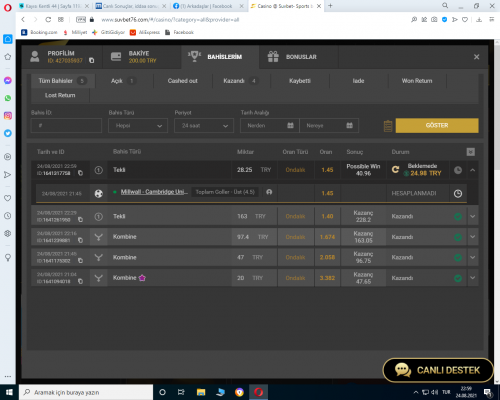Filter by Won Return bets
This screenshot has width=500, height=400.
tap(417, 81)
